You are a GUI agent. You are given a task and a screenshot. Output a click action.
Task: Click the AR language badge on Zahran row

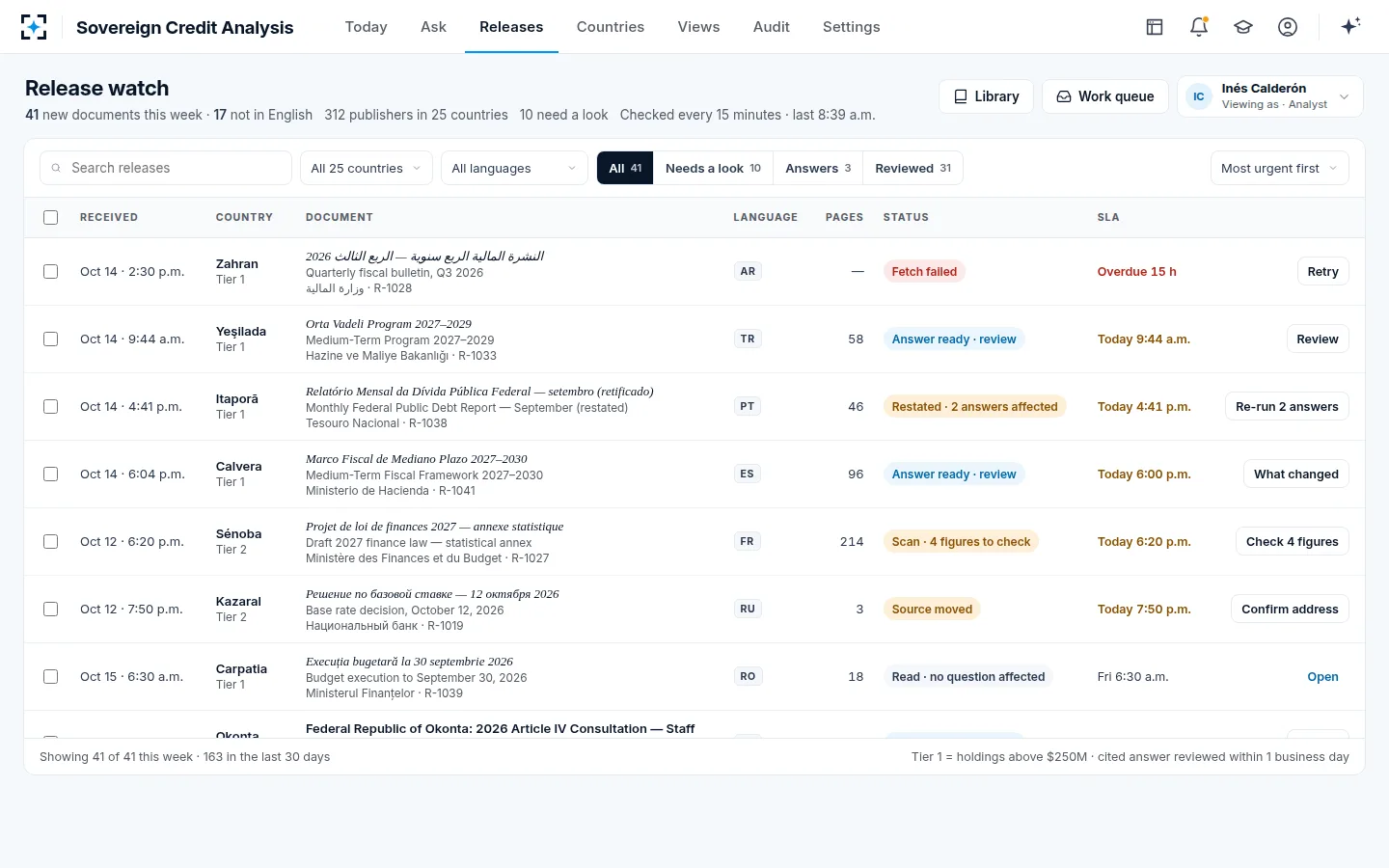point(748,271)
